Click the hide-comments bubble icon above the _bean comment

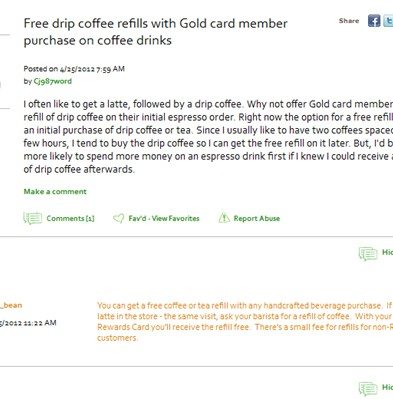point(368,254)
